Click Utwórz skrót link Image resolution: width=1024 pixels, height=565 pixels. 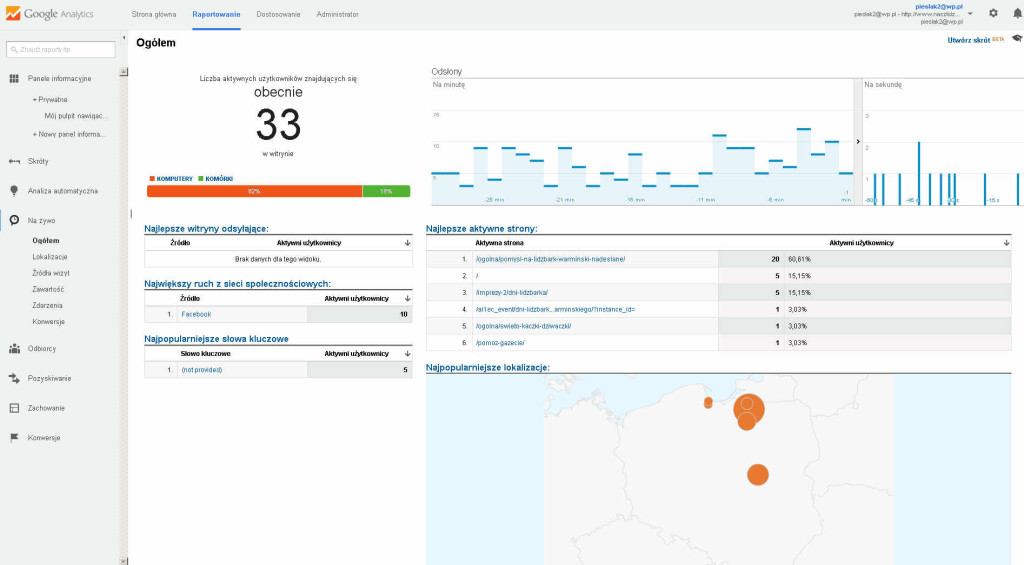(968, 40)
